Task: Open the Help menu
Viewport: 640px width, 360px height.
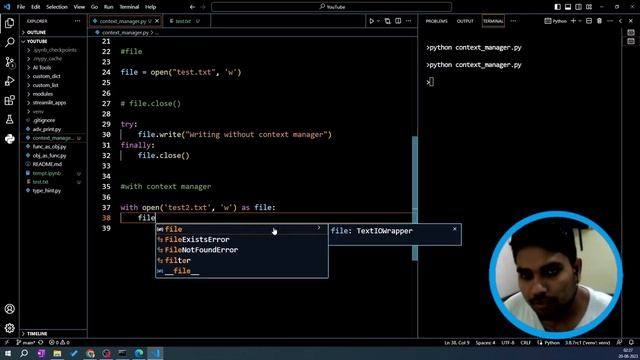Action: (151, 7)
